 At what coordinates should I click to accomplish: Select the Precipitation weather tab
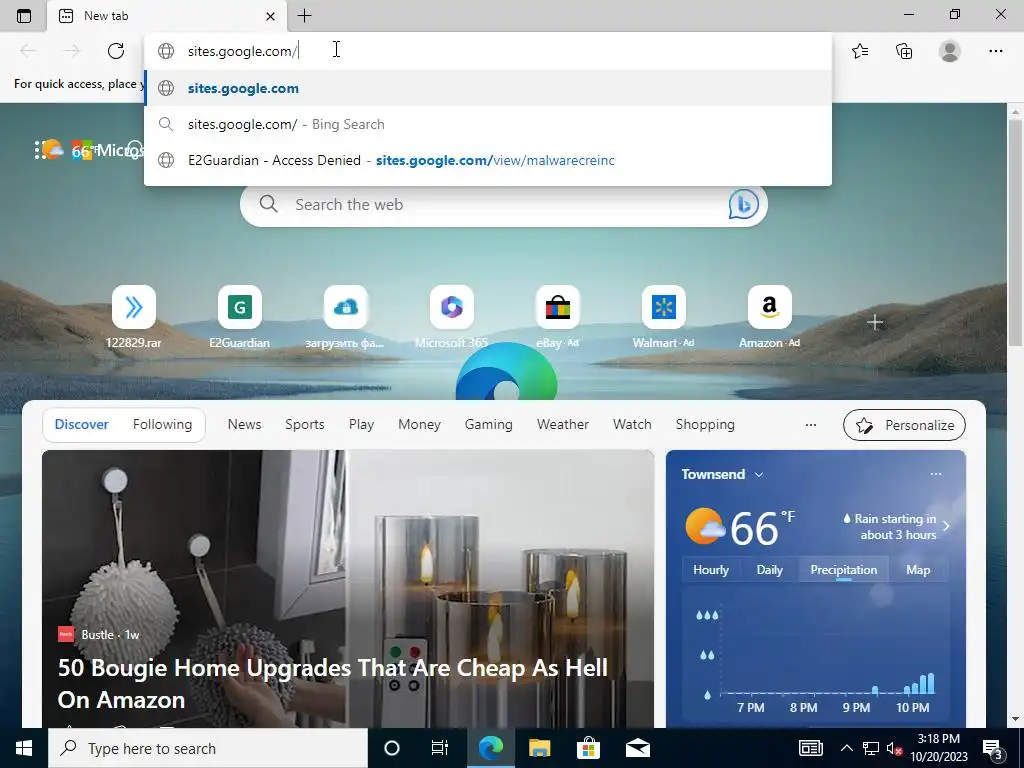click(x=844, y=569)
